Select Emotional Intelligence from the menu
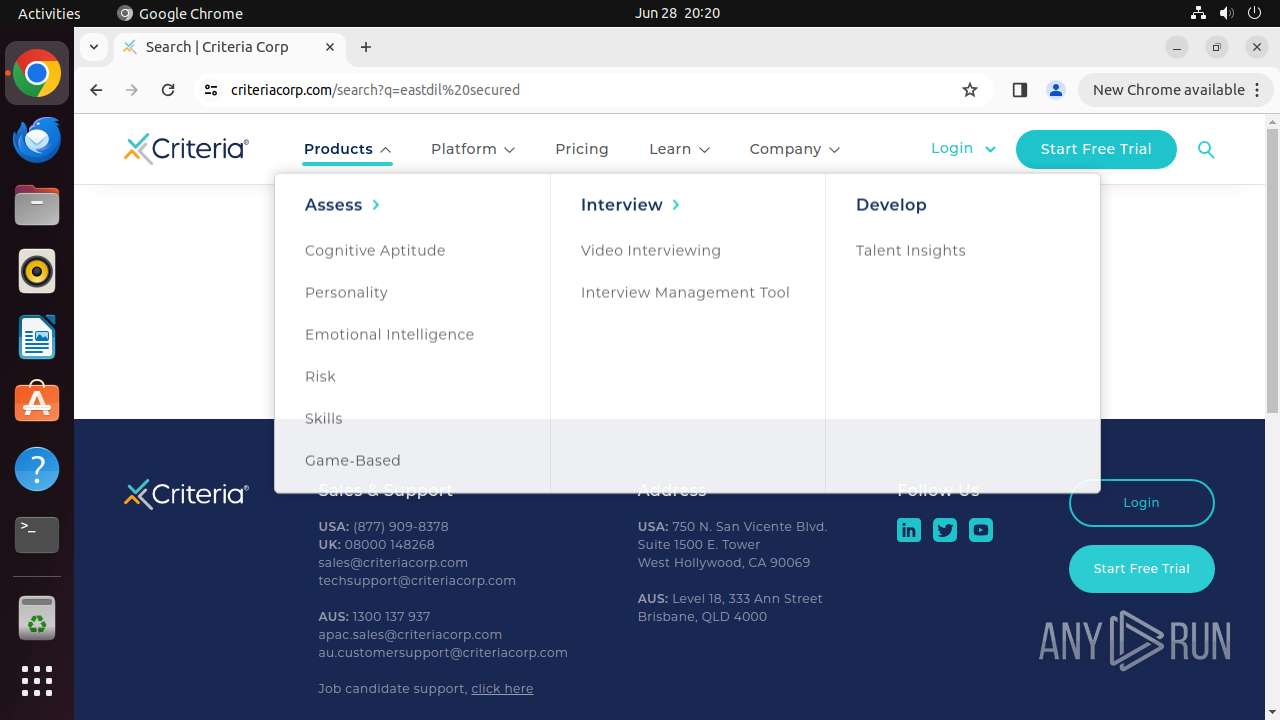The height and width of the screenshot is (720, 1280). pos(389,335)
